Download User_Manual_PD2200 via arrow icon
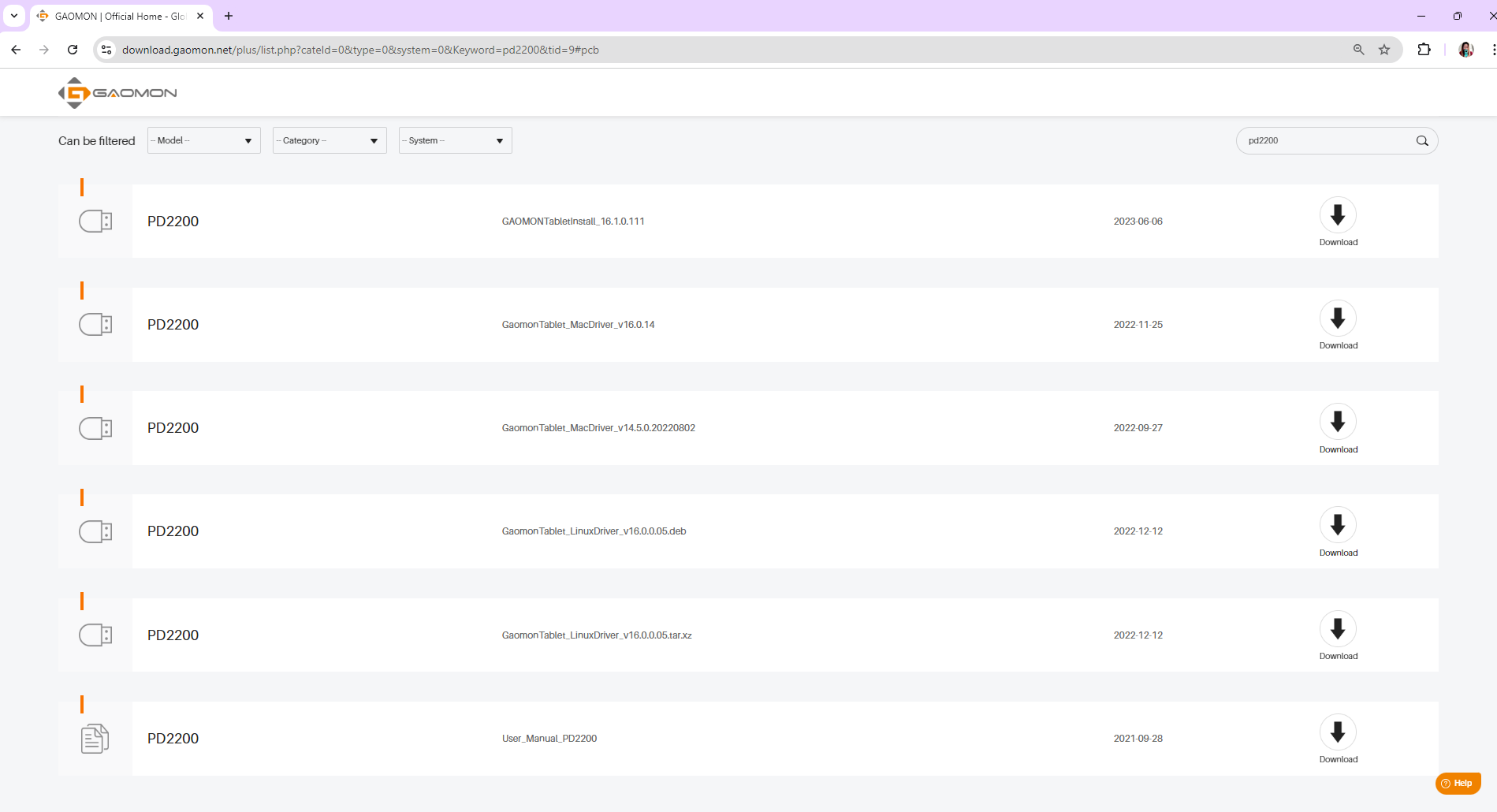This screenshot has width=1497, height=812. [1338, 732]
